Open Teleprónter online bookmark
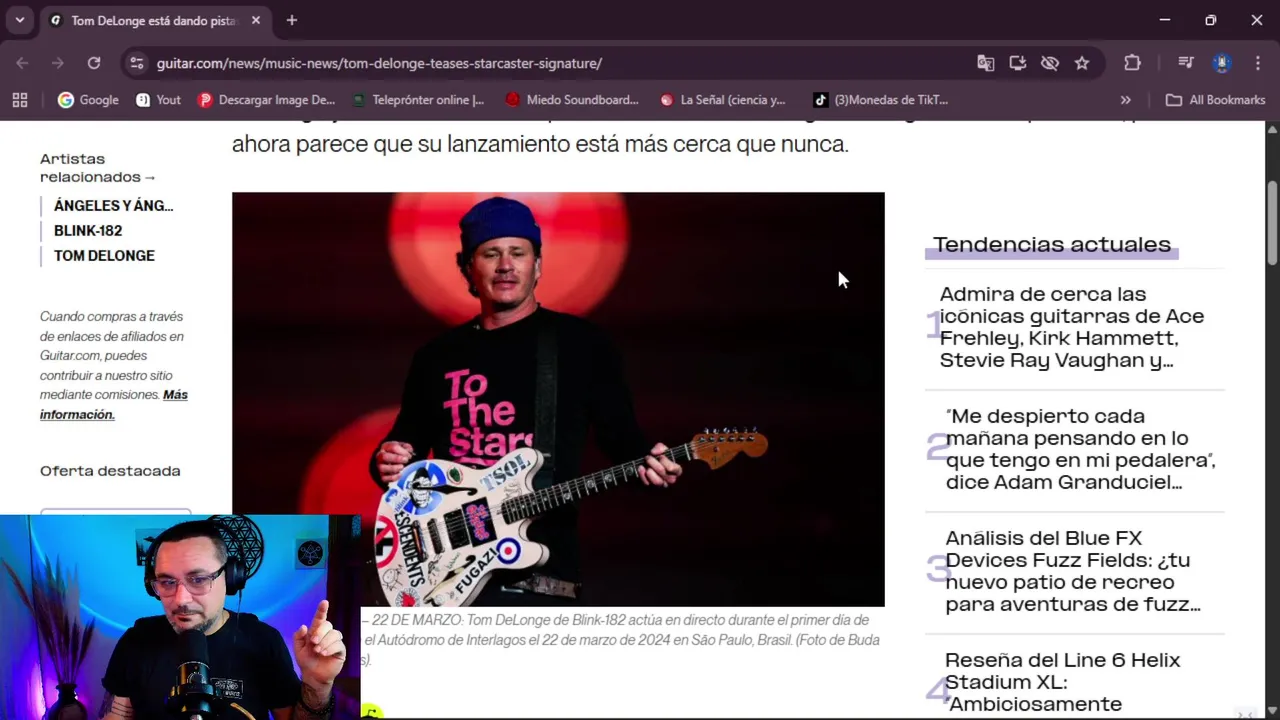Viewport: 1280px width, 720px height. (x=418, y=100)
